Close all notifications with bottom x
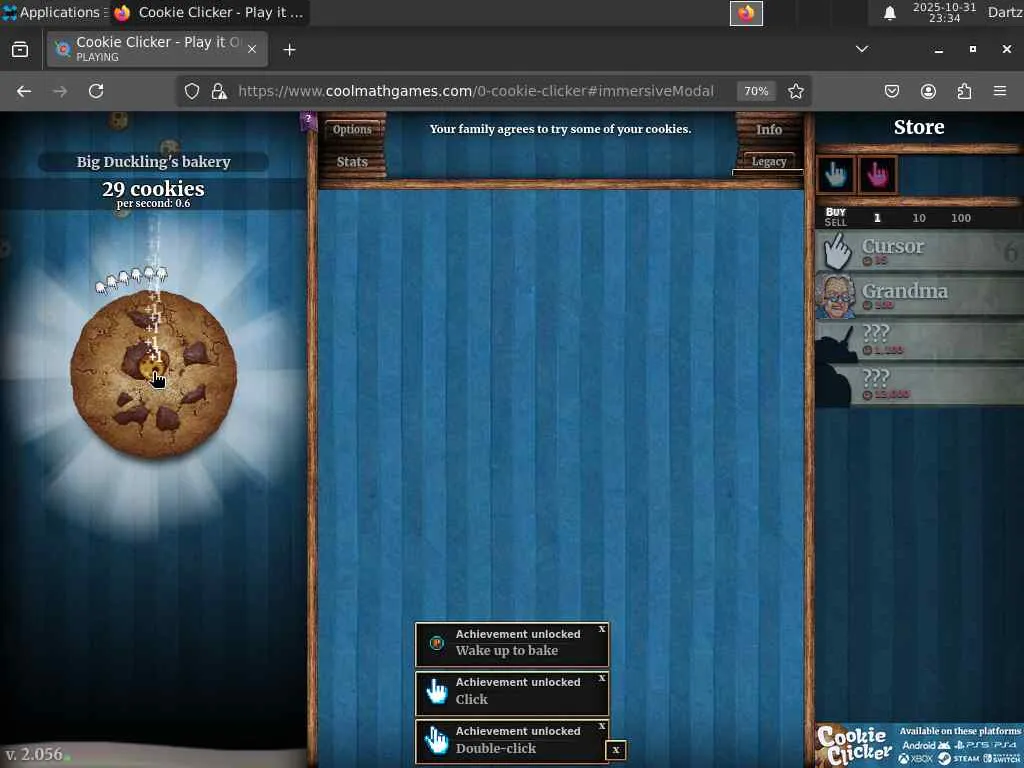This screenshot has width=1024, height=768. [x=615, y=750]
